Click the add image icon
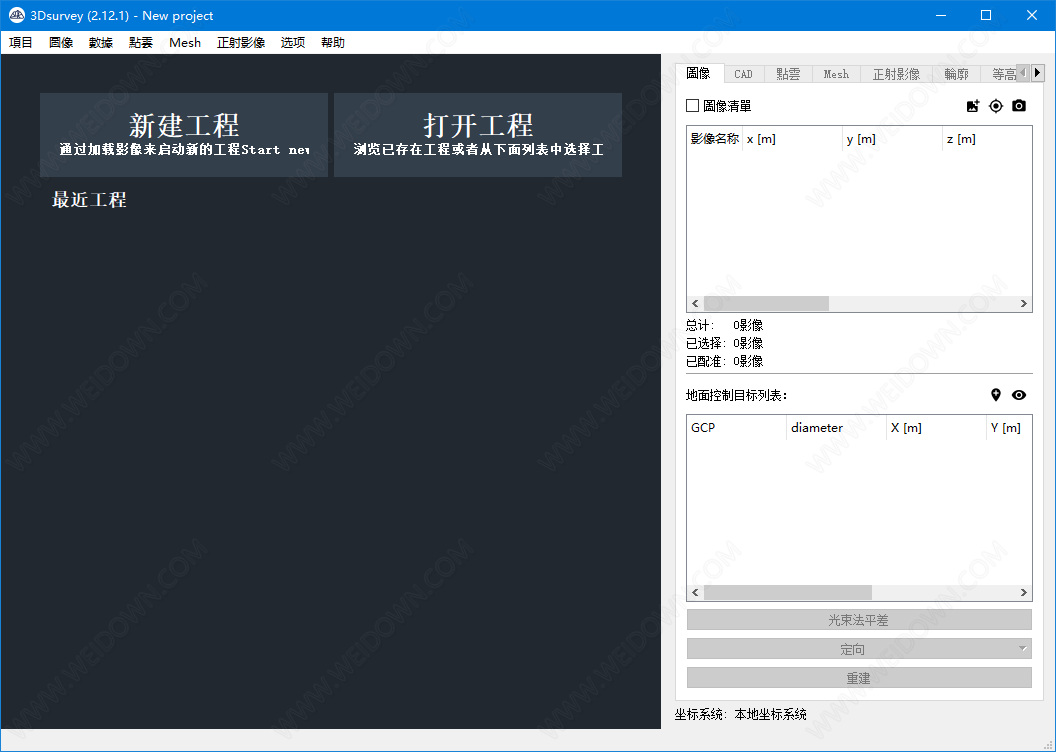This screenshot has height=752, width=1056. (x=972, y=106)
